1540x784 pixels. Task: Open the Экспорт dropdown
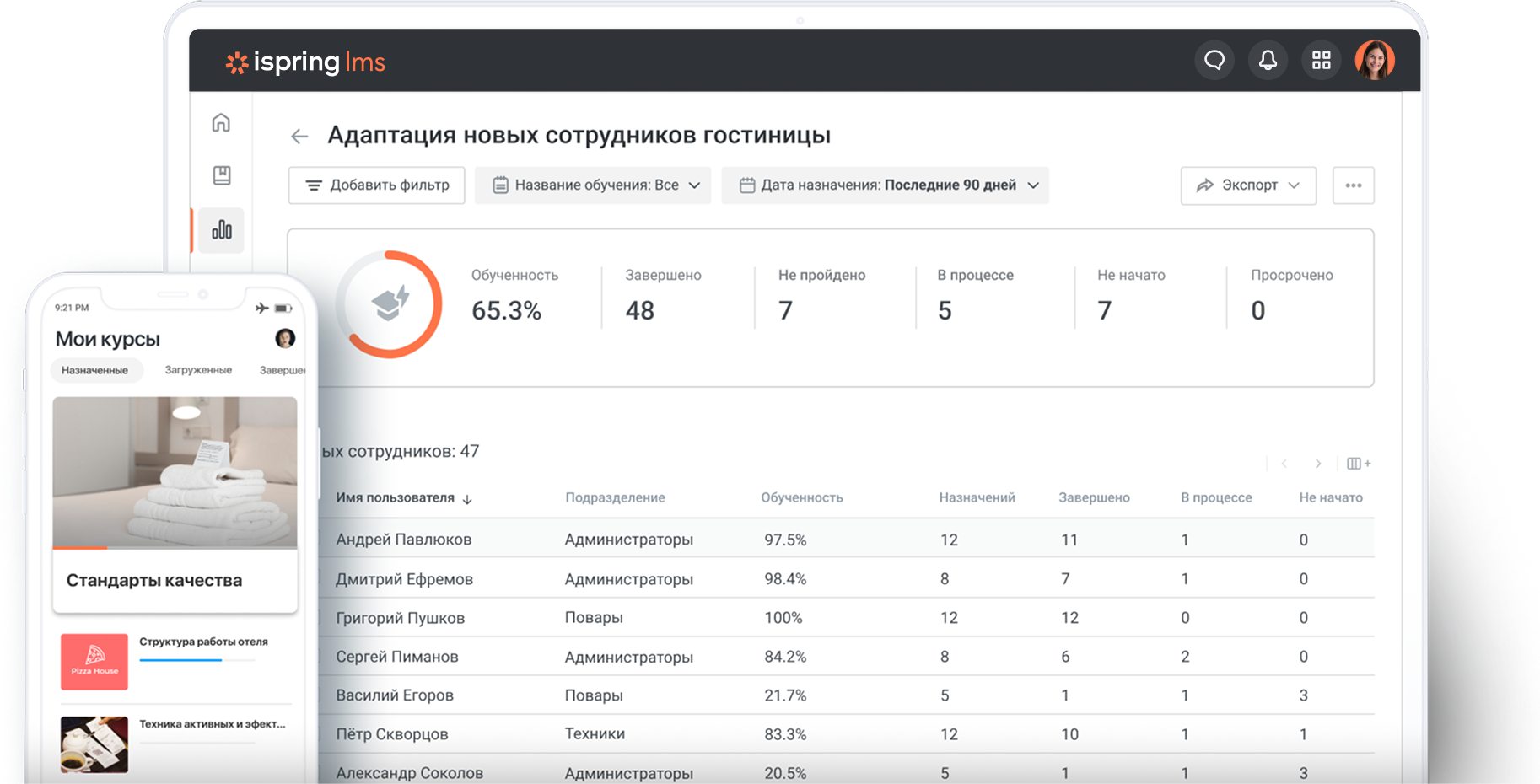pyautogui.click(x=1248, y=185)
